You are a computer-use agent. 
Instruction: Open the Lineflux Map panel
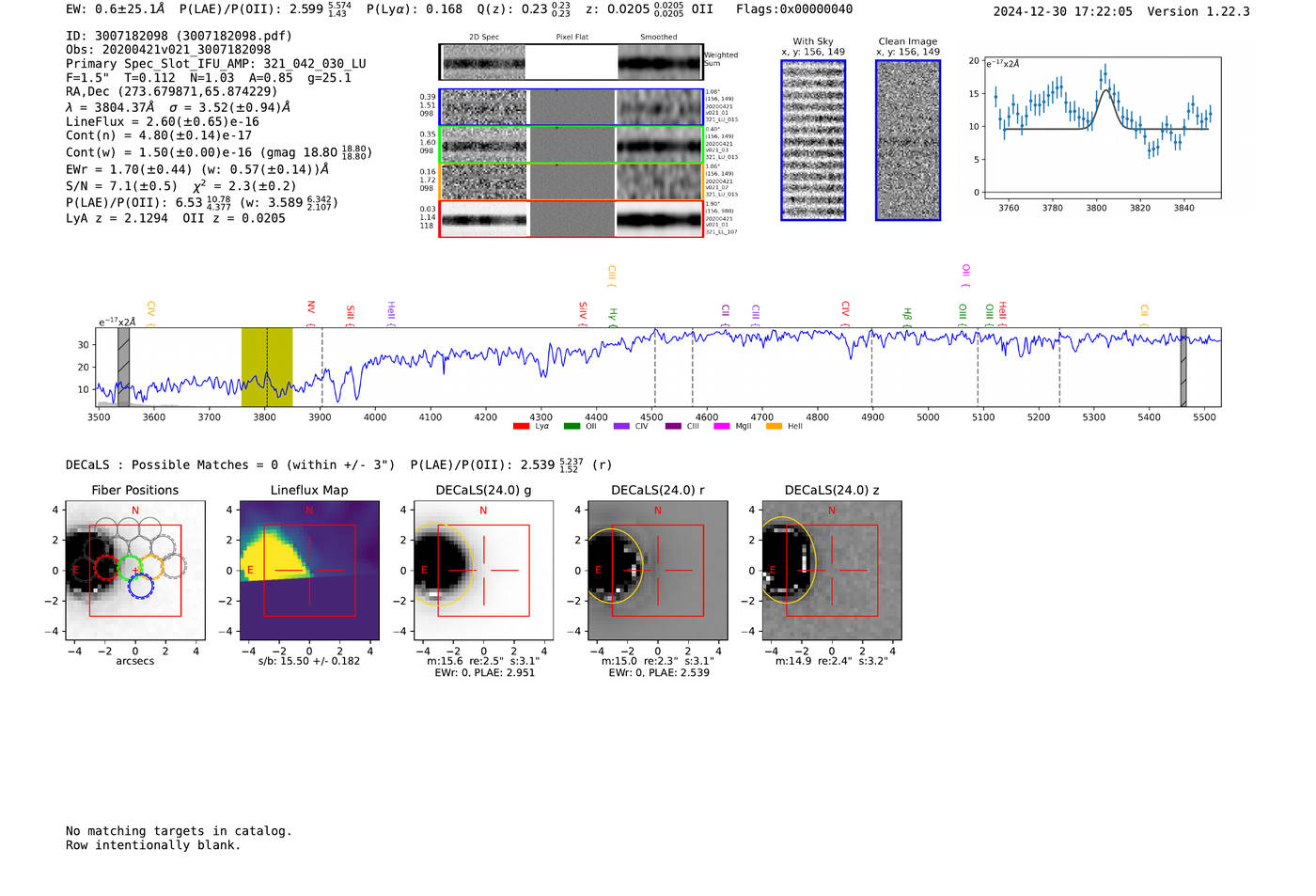(309, 571)
